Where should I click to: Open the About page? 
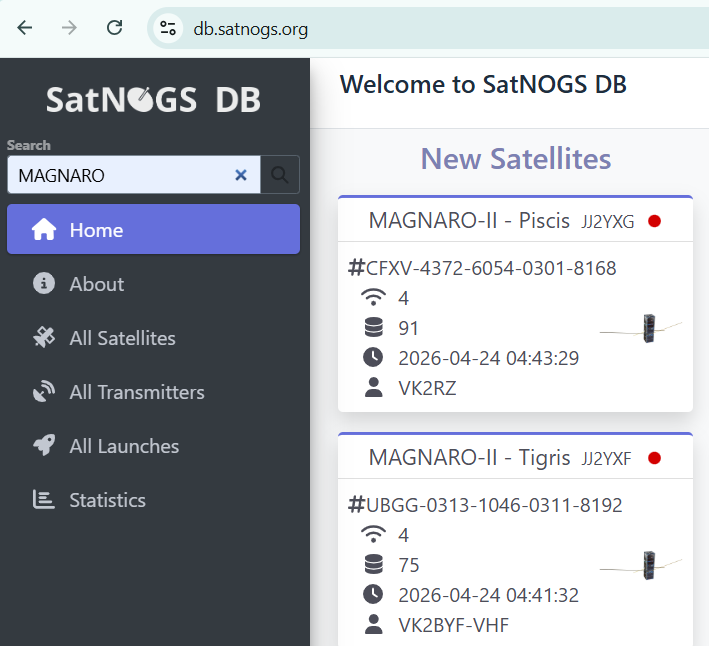click(x=96, y=284)
